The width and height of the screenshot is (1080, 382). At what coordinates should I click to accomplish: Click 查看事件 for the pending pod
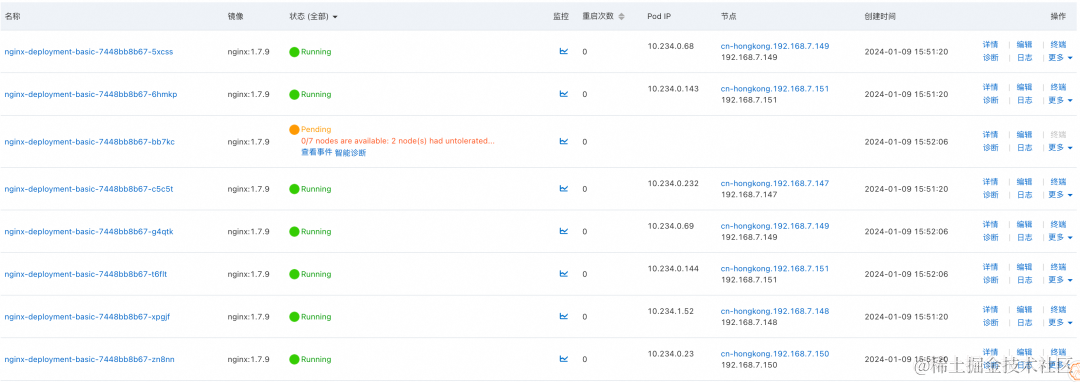point(316,153)
